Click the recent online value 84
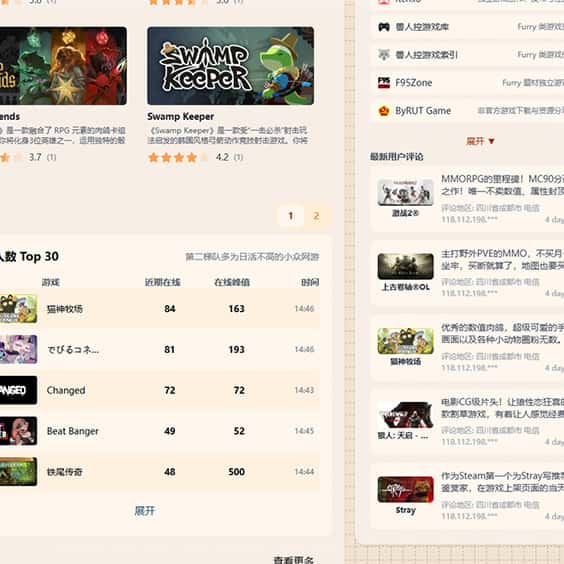 click(x=170, y=309)
